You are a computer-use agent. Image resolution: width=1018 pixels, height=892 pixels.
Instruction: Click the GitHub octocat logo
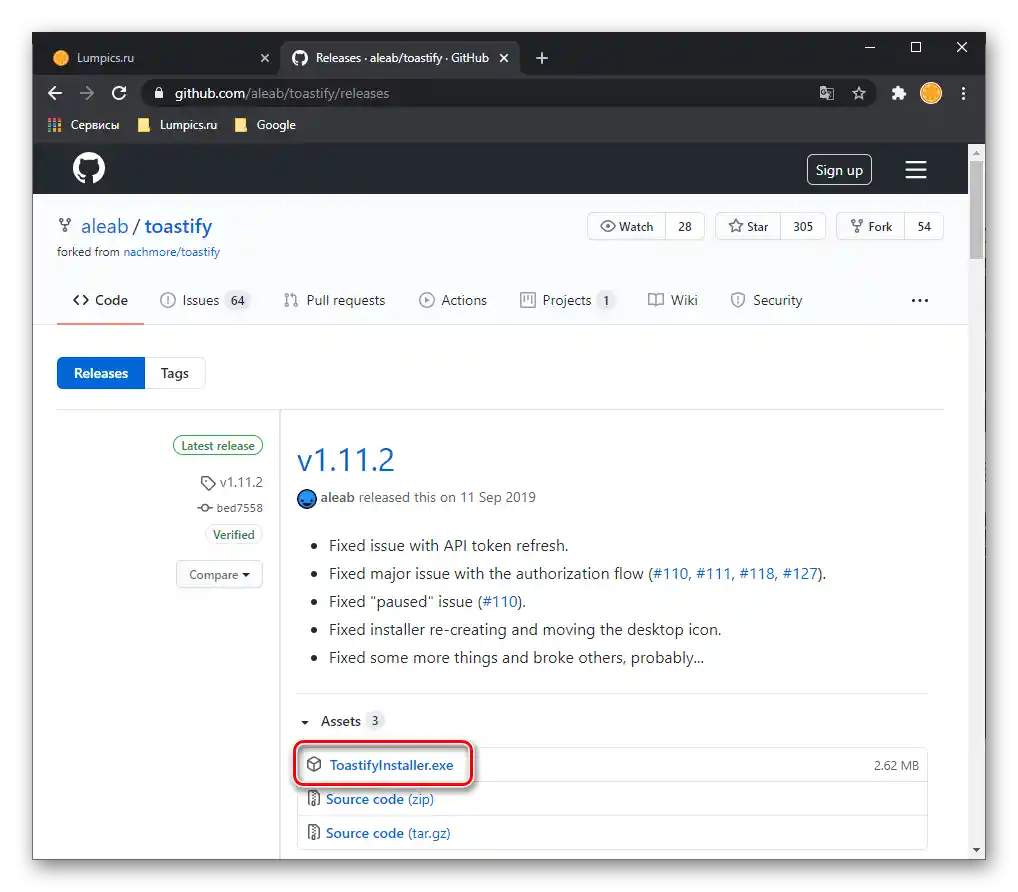point(89,169)
